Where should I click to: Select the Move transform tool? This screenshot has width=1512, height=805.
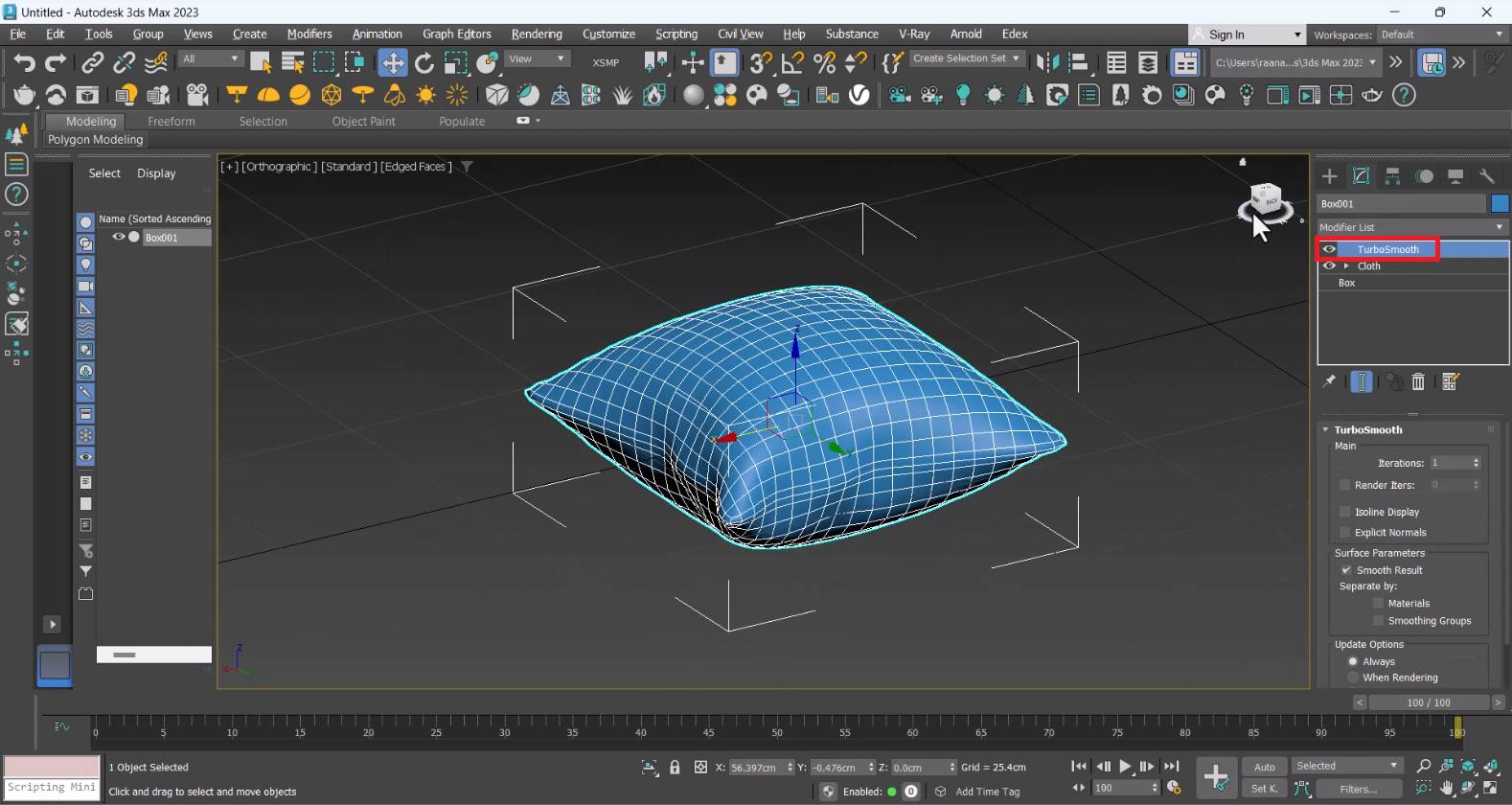tap(392, 63)
